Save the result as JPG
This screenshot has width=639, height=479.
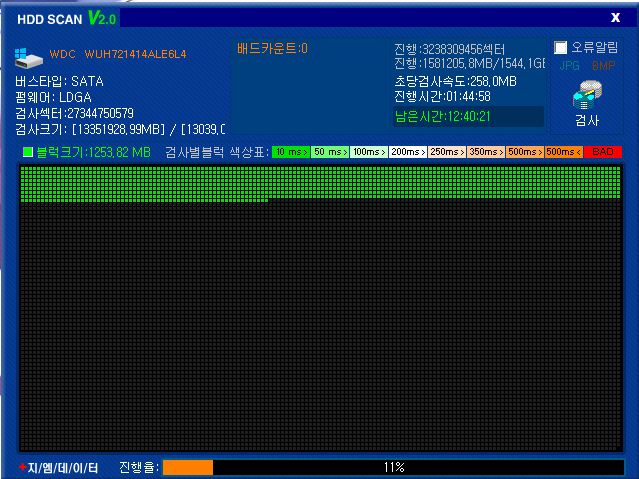[x=570, y=66]
